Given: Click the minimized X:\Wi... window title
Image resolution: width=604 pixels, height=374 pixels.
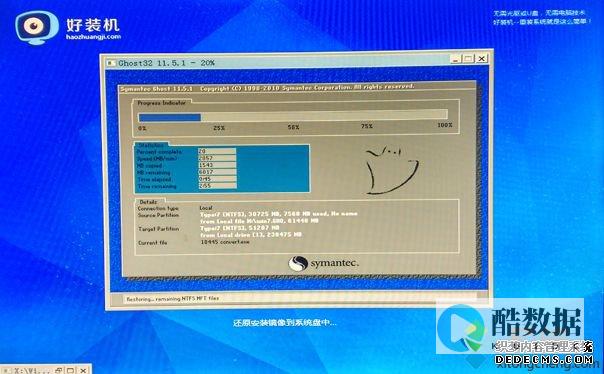Looking at the screenshot, I should (32, 371).
